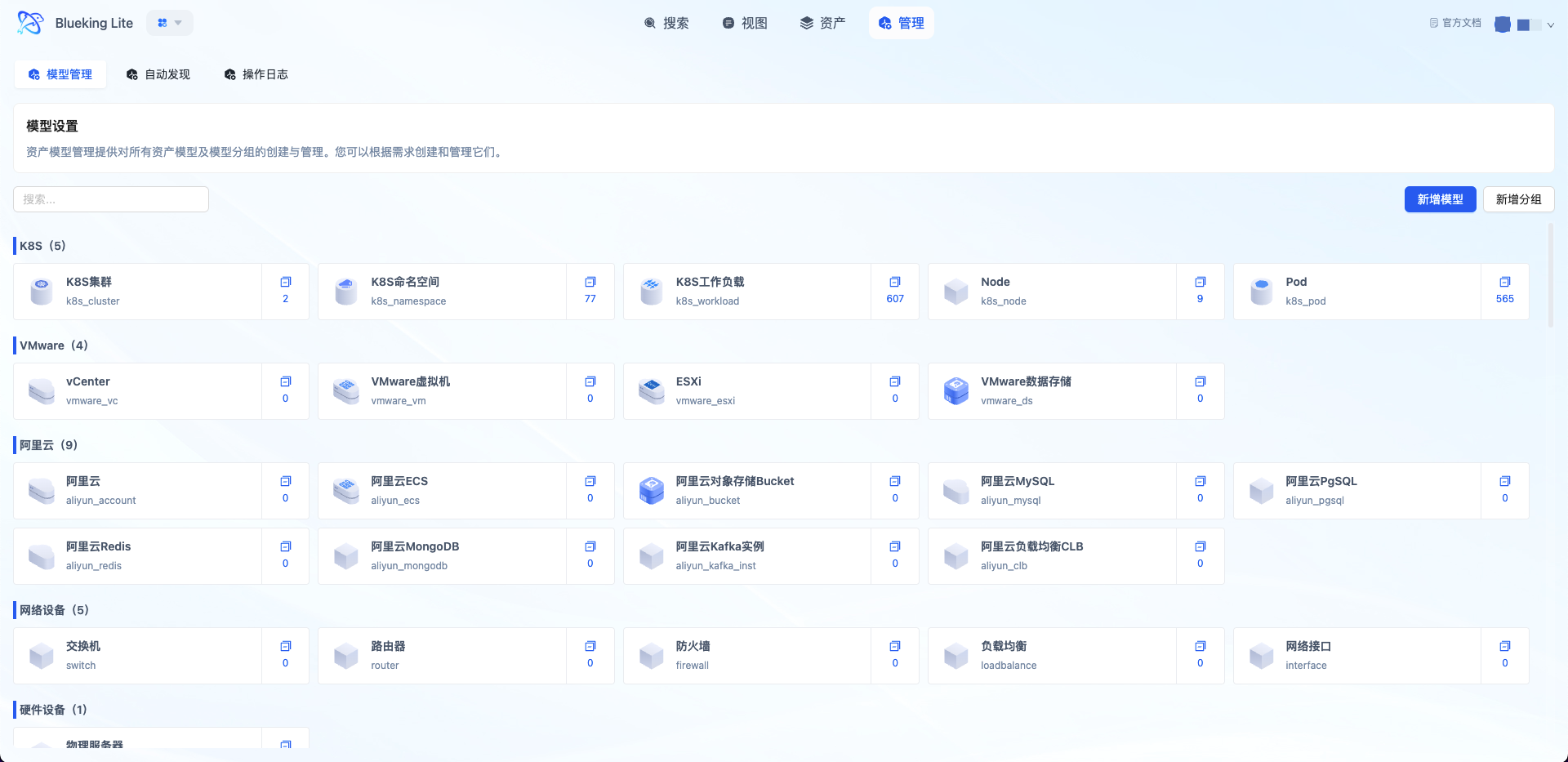1568x762 pixels.
Task: Click the 新增模型 button
Action: click(x=1440, y=199)
